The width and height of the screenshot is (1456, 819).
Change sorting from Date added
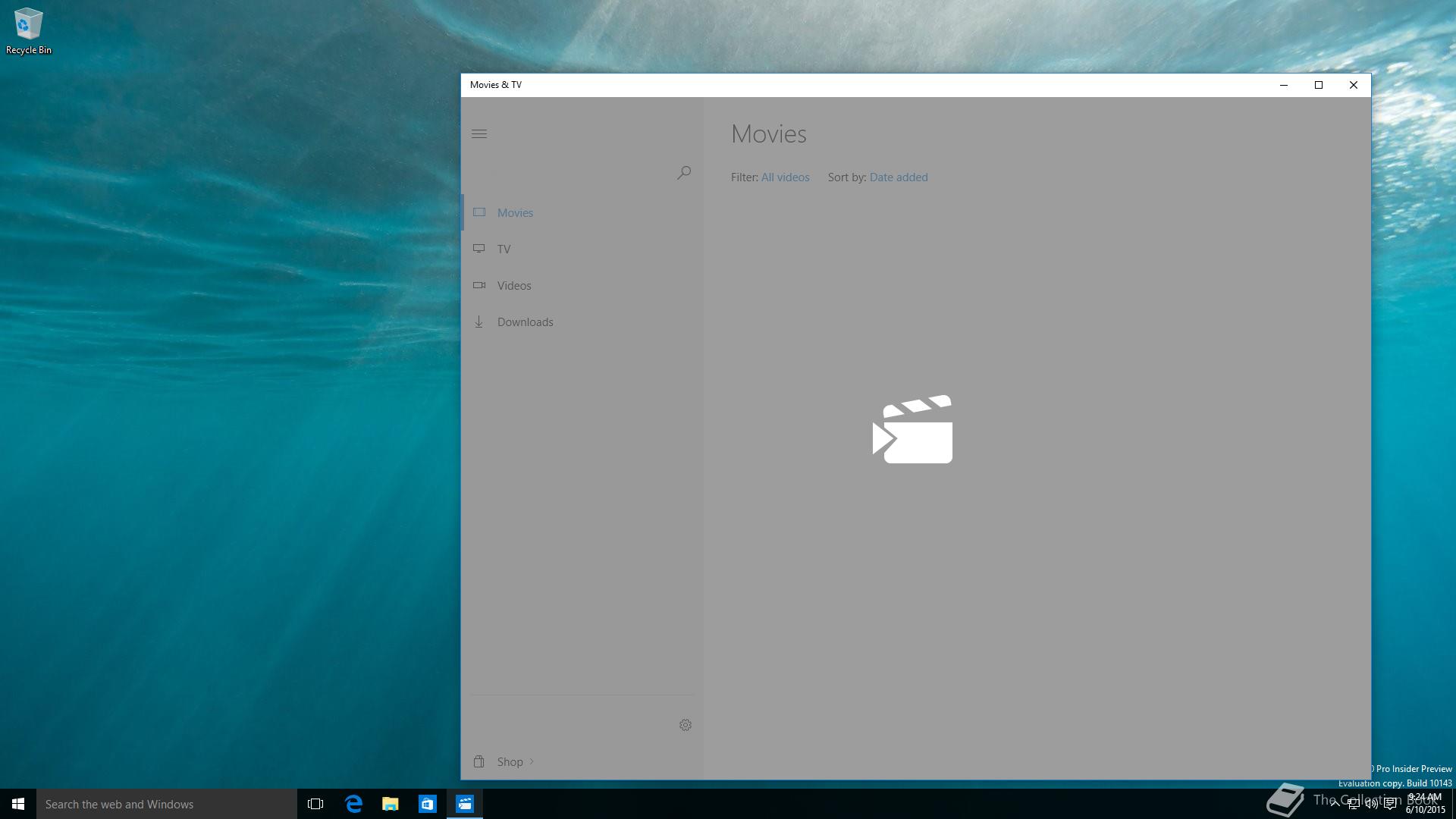point(899,177)
